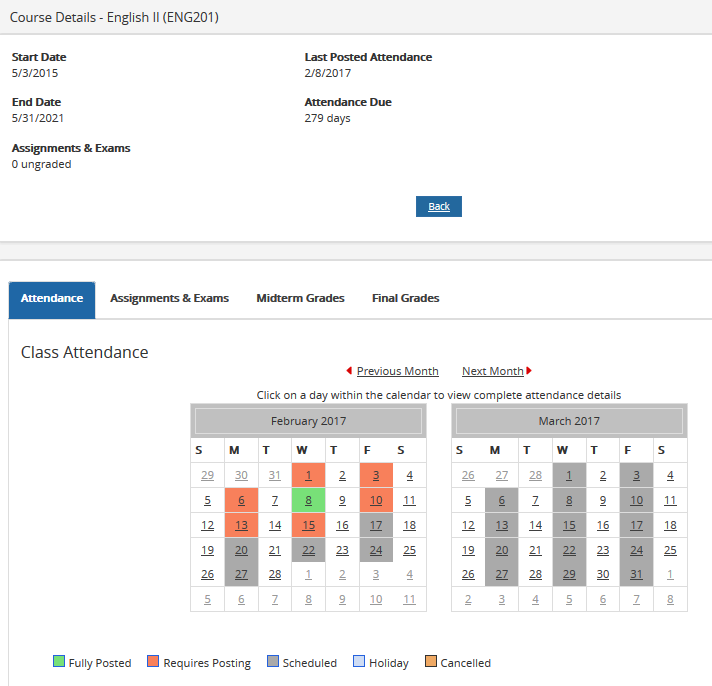Open February 8 fully posted attendance day
This screenshot has width=712, height=686.
point(308,500)
